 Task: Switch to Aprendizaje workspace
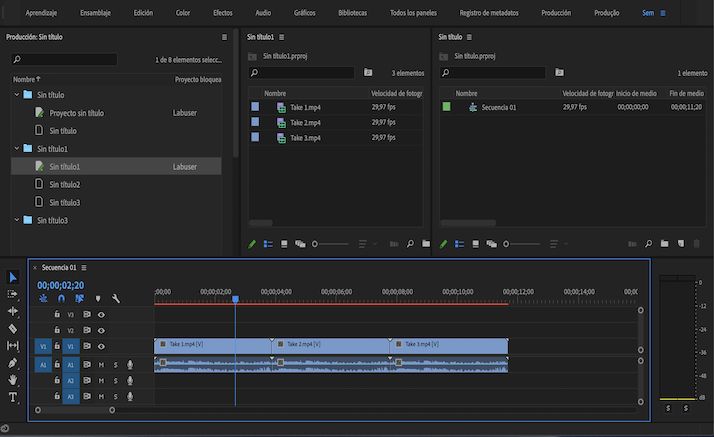click(41, 13)
